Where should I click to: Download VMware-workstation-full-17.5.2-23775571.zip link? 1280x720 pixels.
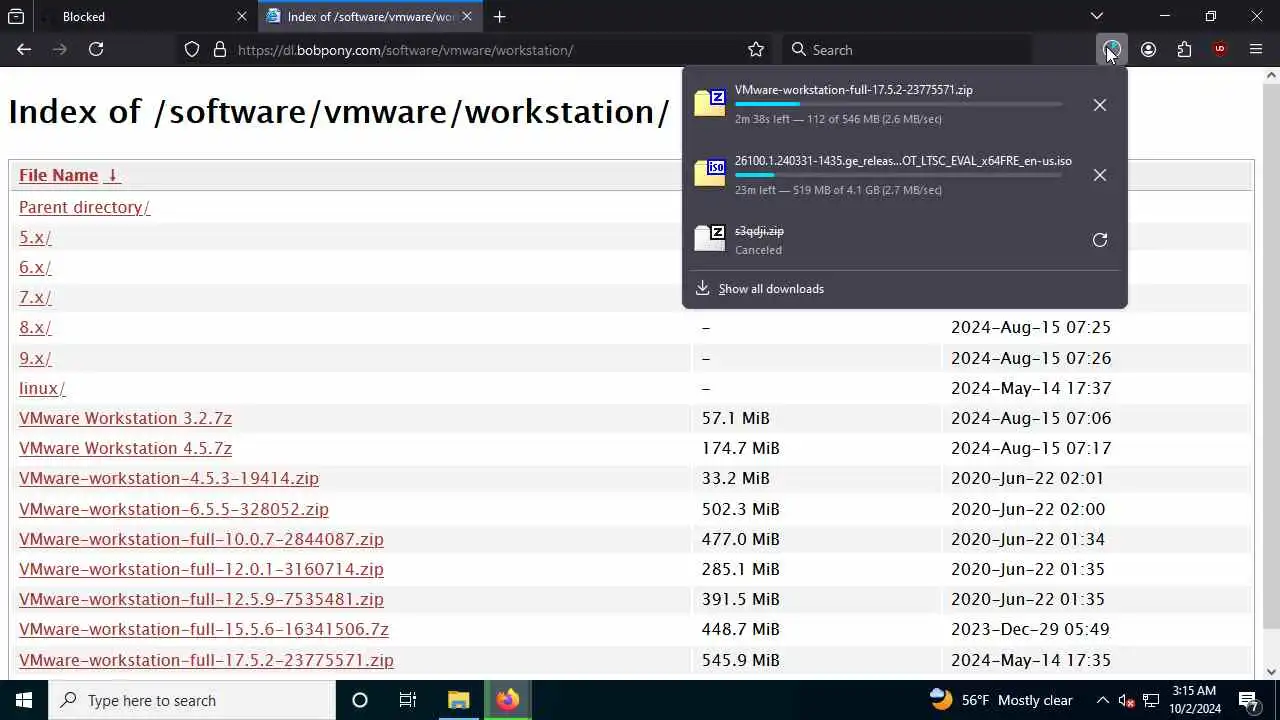pyautogui.click(x=206, y=660)
